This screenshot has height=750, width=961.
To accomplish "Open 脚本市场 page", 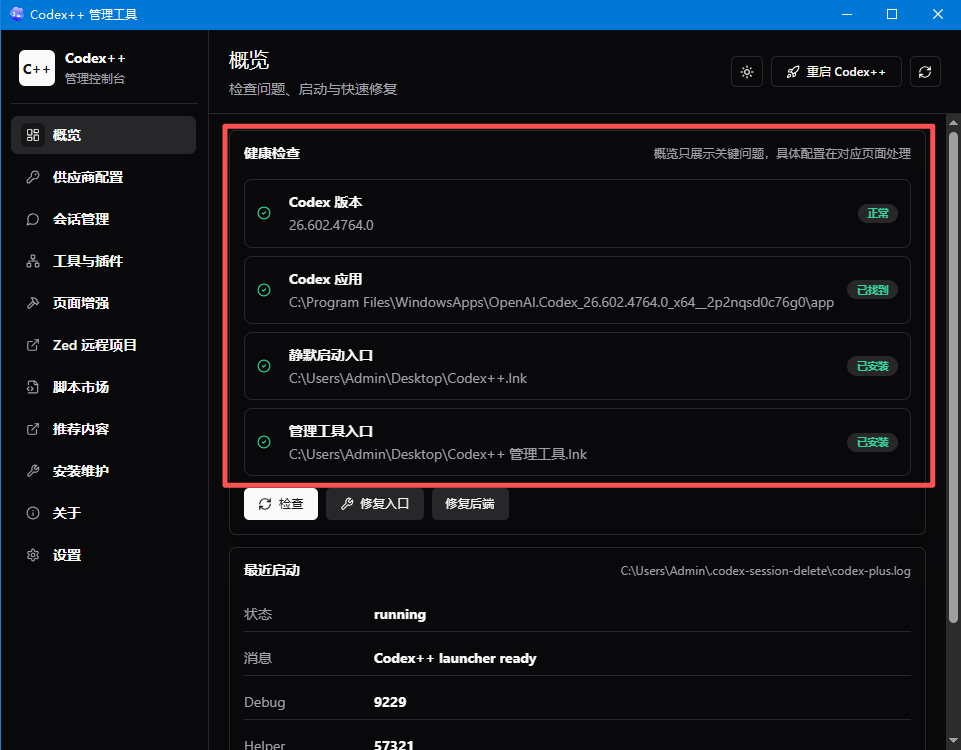I will point(104,387).
